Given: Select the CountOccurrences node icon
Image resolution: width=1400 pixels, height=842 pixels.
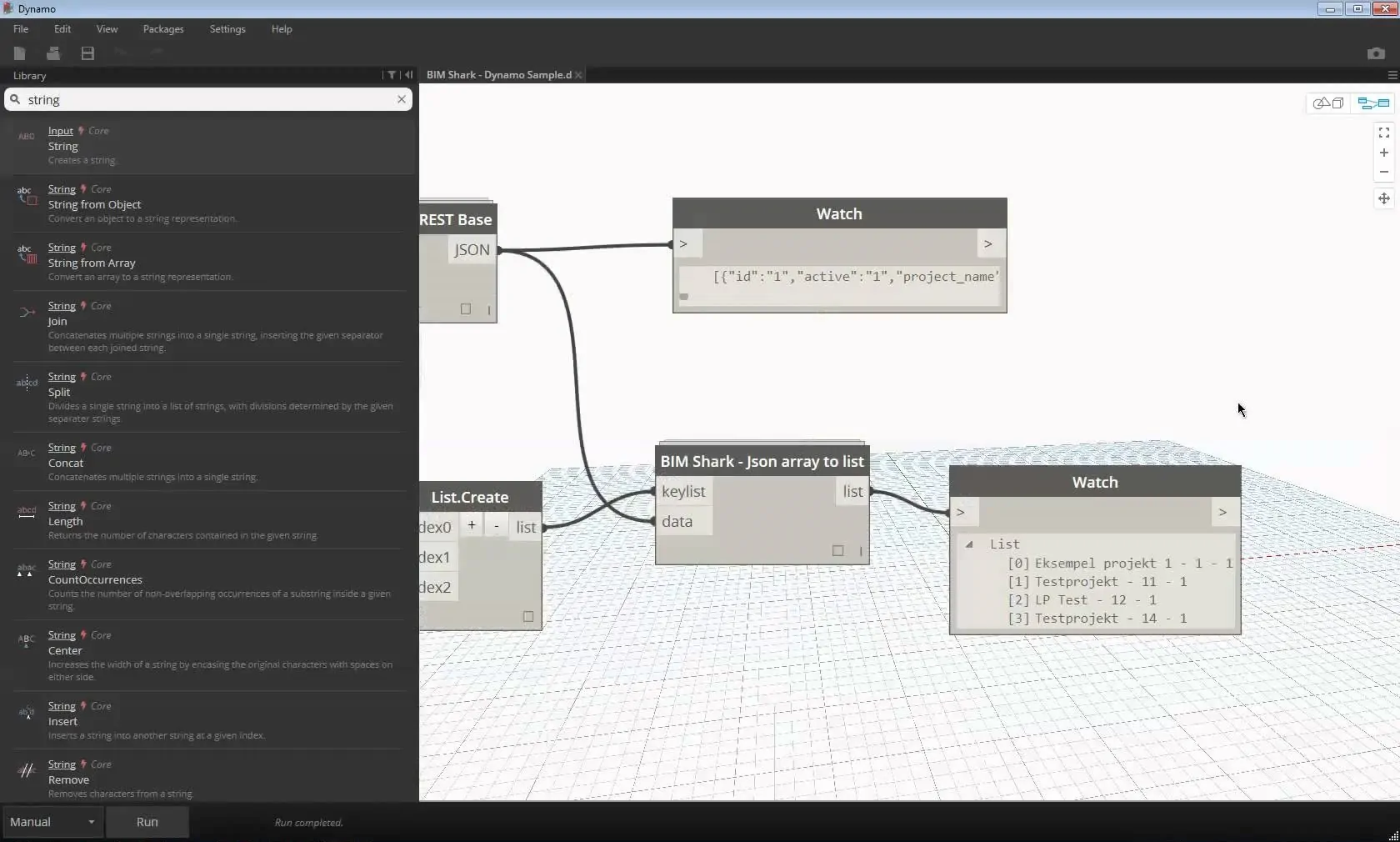Looking at the screenshot, I should (x=27, y=570).
